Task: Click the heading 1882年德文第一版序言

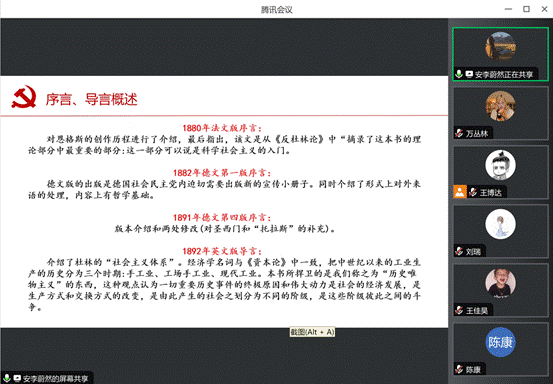Action: click(222, 172)
